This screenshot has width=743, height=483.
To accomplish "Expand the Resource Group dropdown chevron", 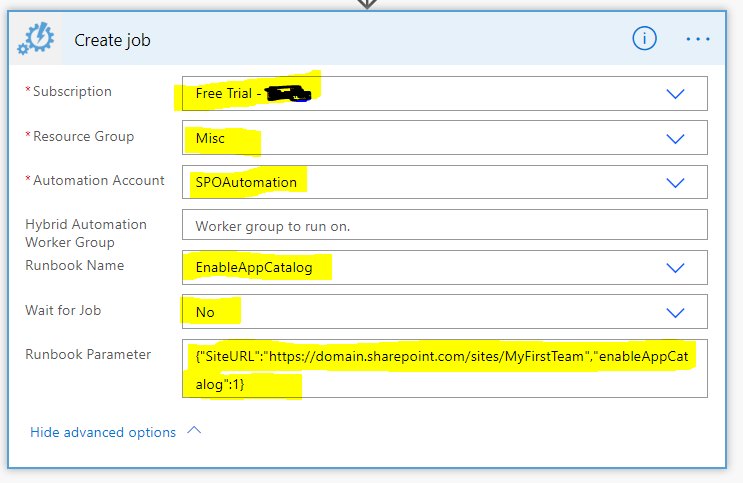I will pos(675,138).
